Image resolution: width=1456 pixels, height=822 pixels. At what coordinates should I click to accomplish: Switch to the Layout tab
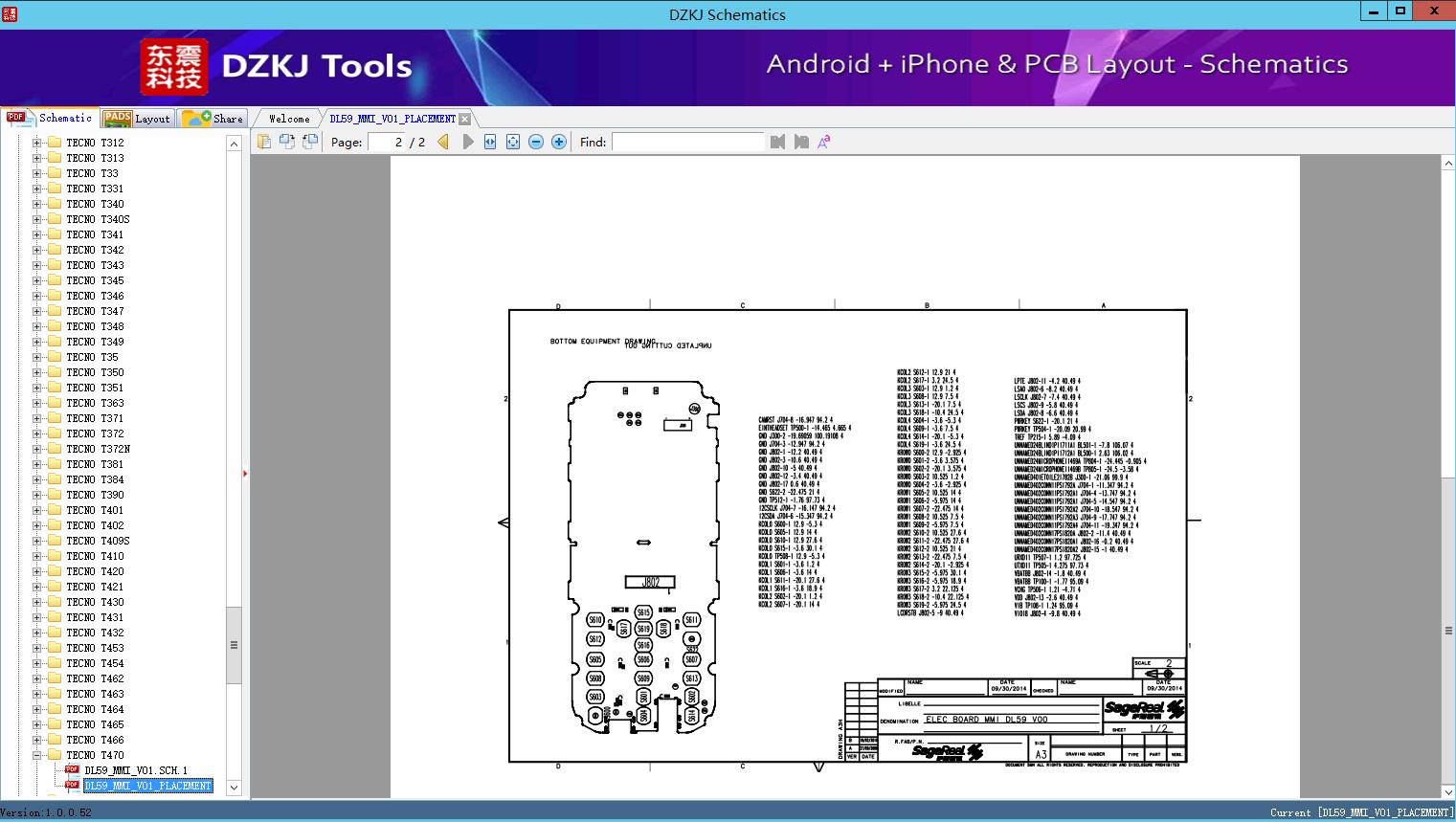coord(137,119)
